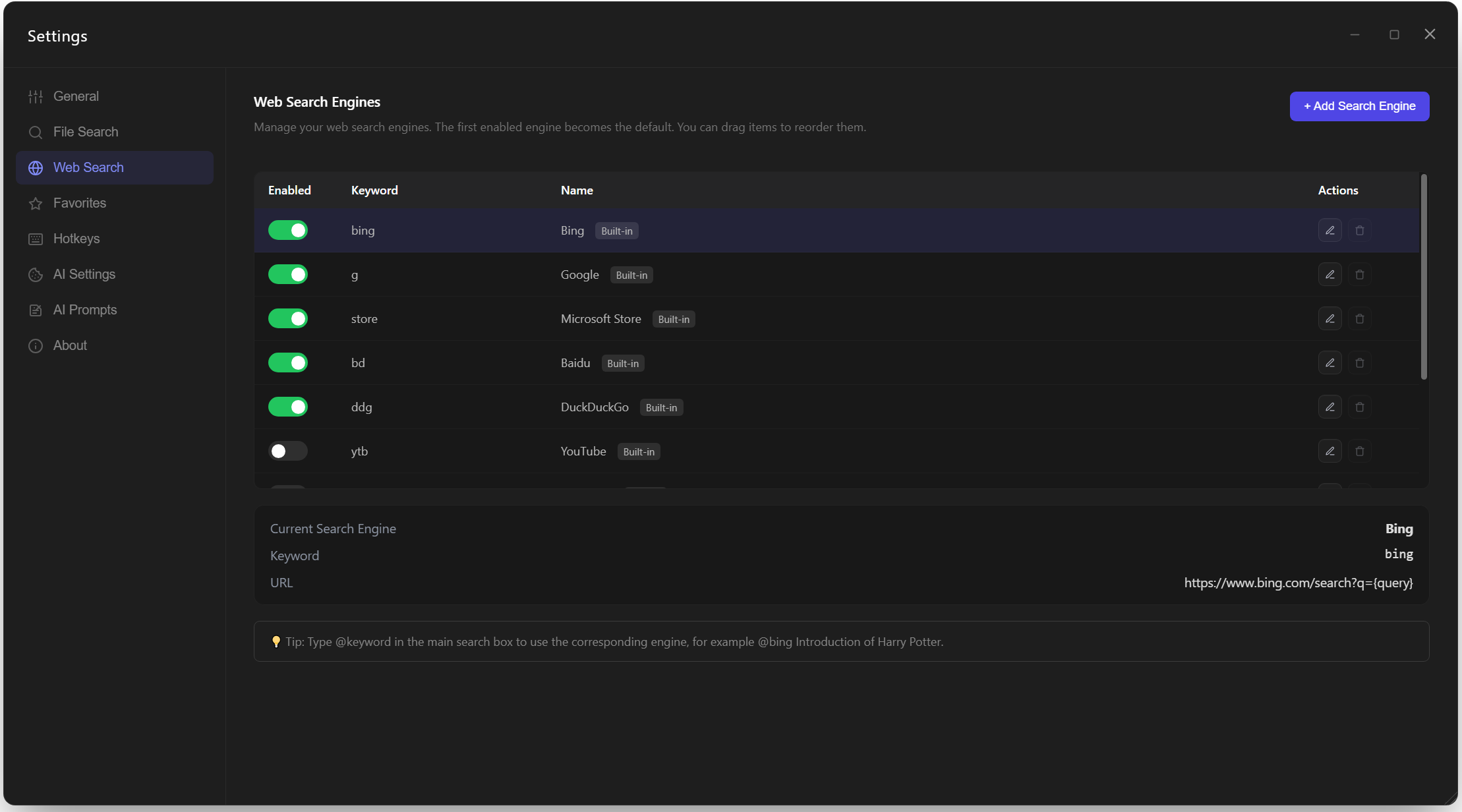Edit the Microsoft Store engine entry
This screenshot has height=812, width=1462.
(x=1330, y=318)
